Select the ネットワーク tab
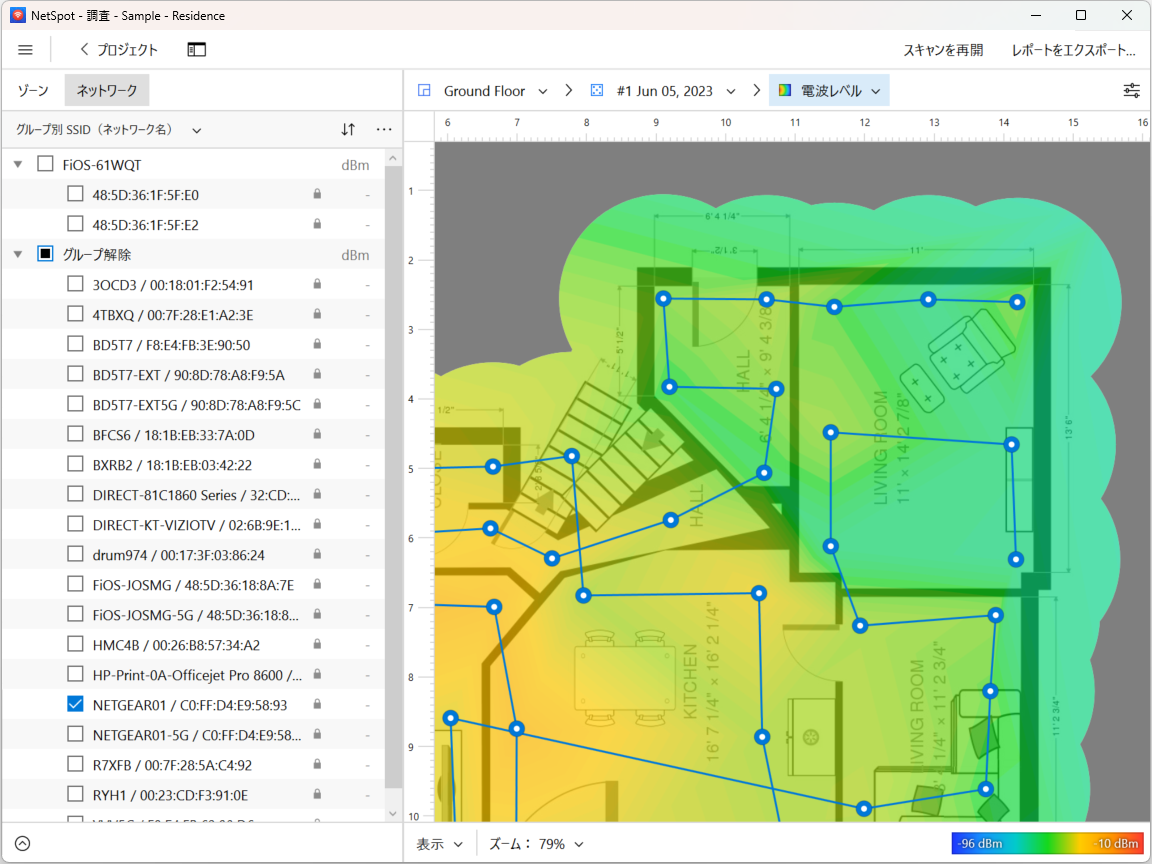Screen dimensions: 1152x864 [x=107, y=91]
